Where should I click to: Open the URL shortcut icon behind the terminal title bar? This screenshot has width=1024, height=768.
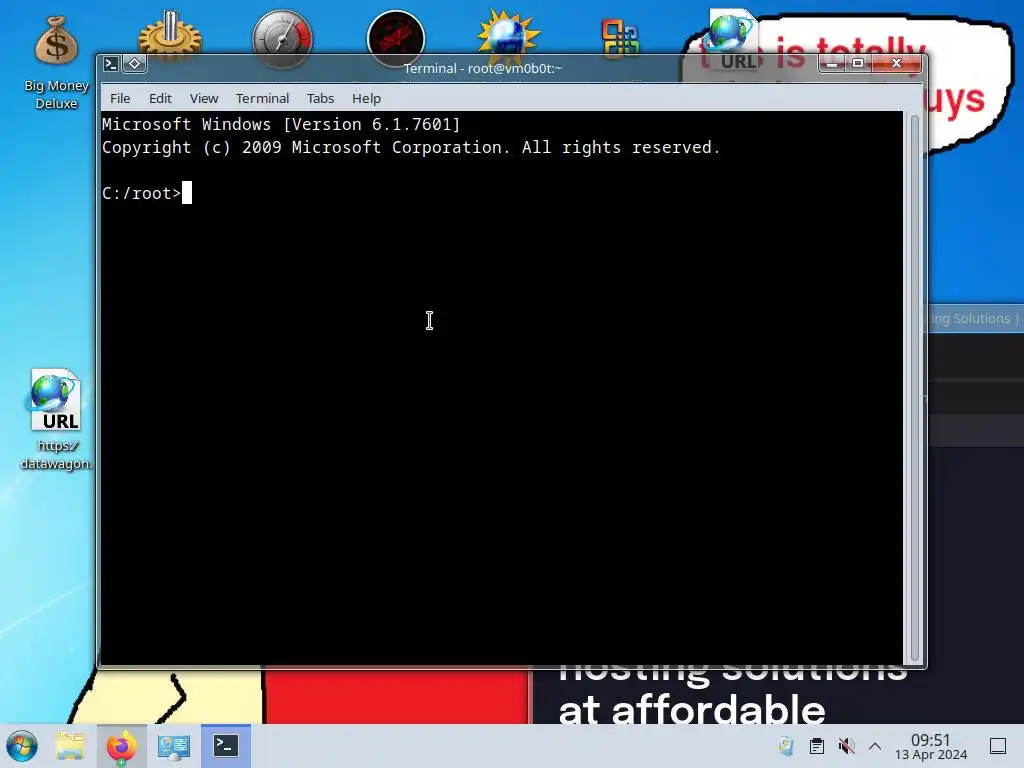coord(732,40)
